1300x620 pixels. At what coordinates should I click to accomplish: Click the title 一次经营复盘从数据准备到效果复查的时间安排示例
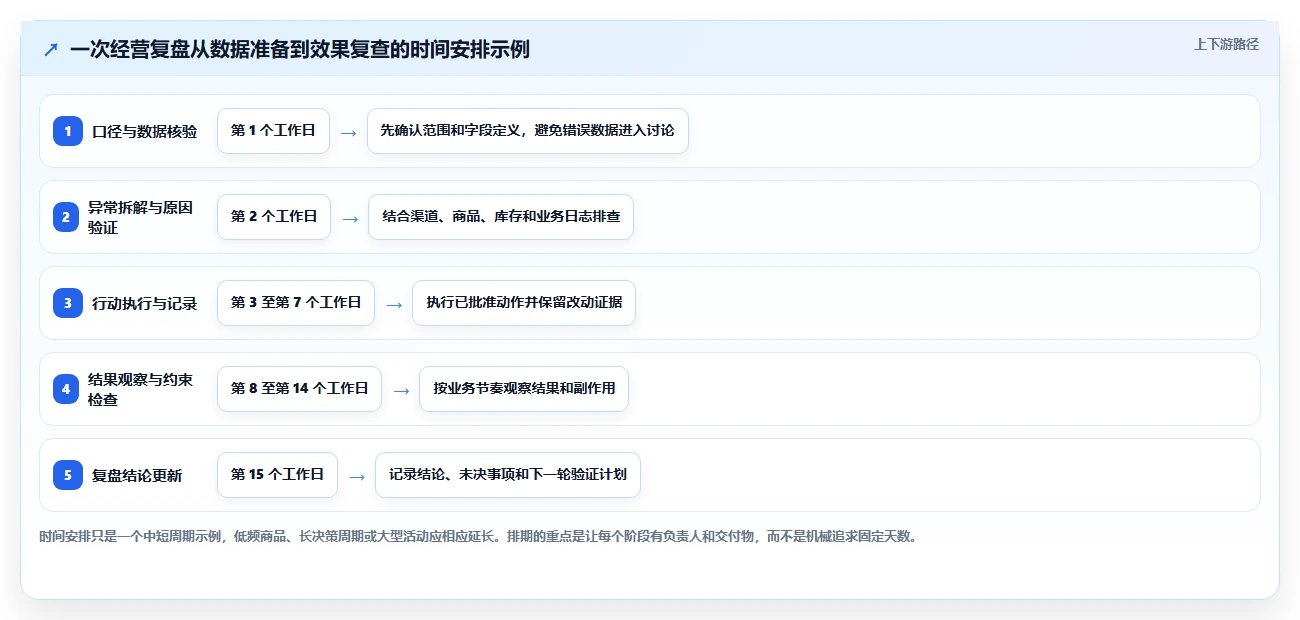point(300,49)
